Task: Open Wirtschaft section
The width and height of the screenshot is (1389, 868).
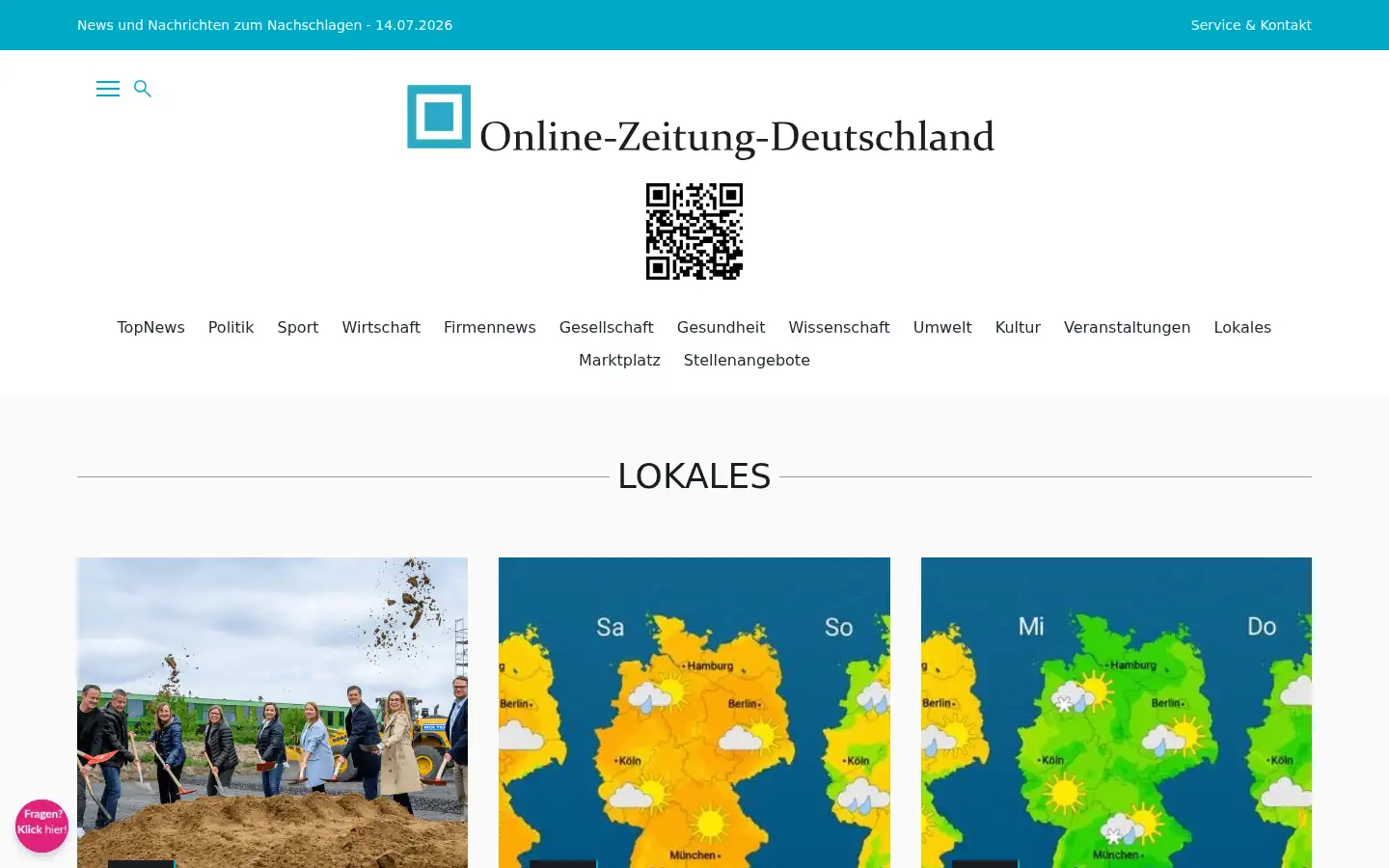Action: pyautogui.click(x=381, y=327)
